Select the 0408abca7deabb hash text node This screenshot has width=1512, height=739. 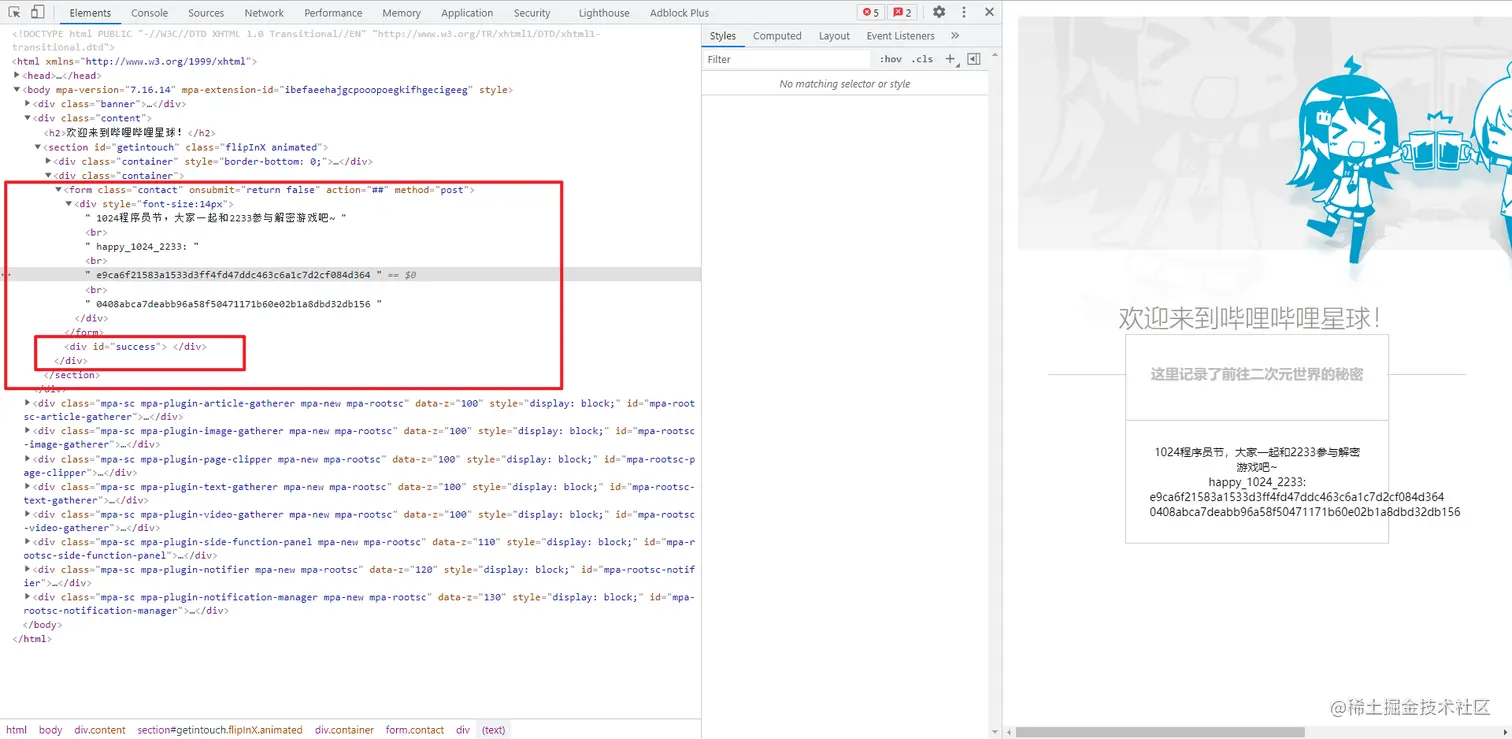234,303
